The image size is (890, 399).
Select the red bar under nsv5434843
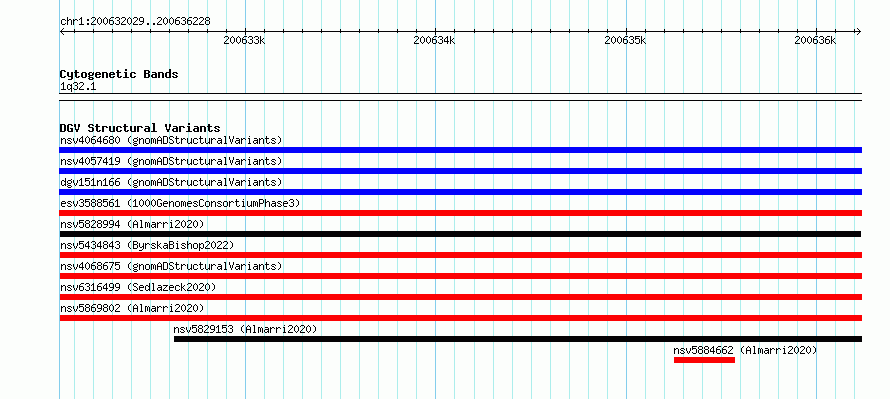460,255
